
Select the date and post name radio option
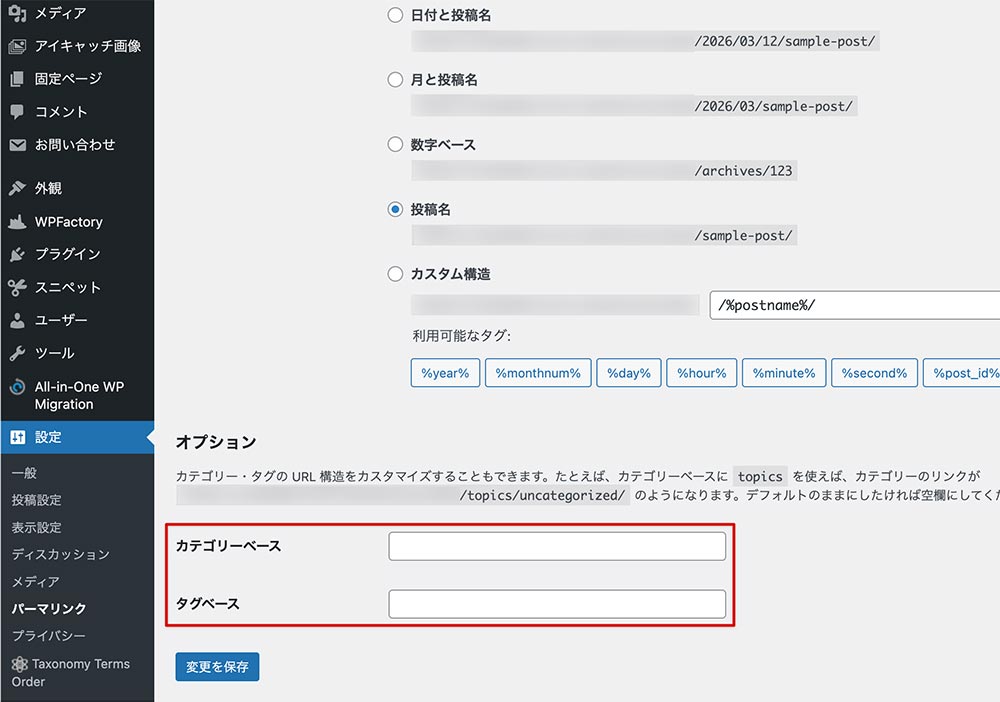click(395, 16)
